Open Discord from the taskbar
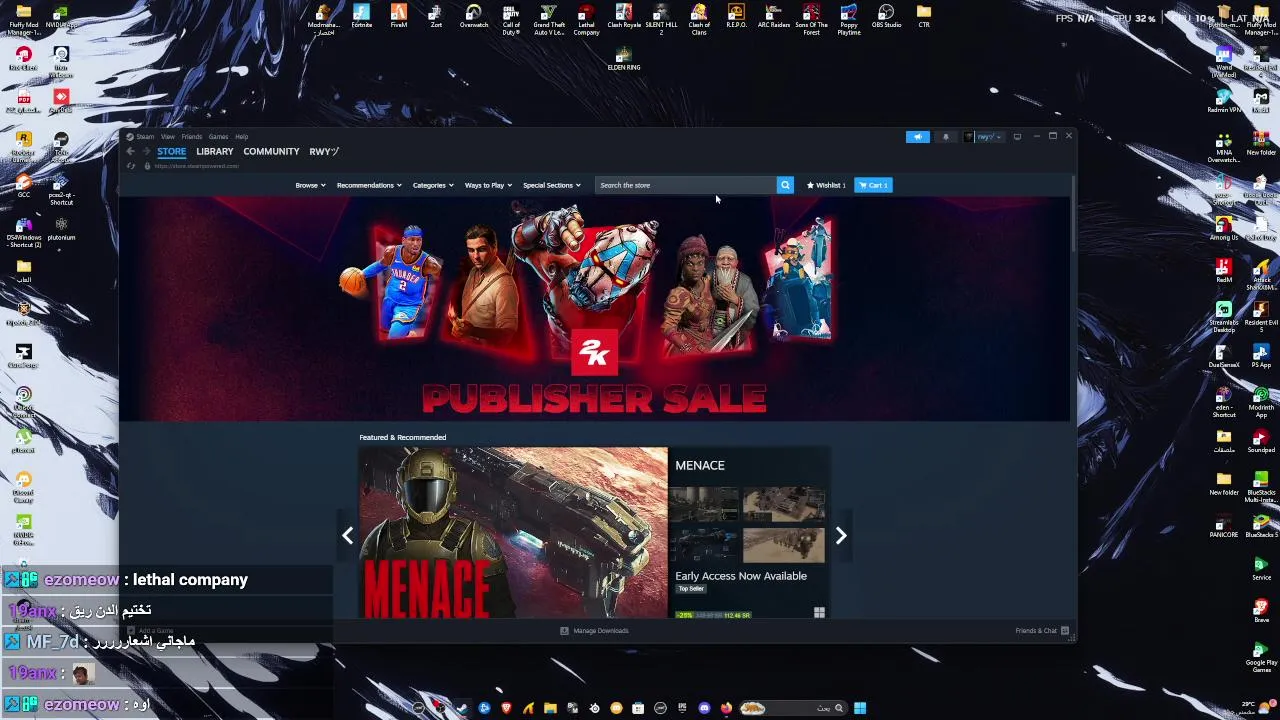 point(704,708)
